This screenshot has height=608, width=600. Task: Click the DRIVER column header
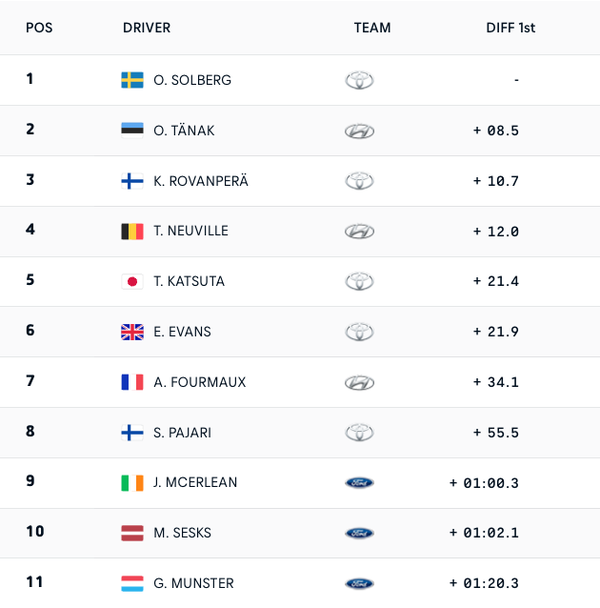pos(146,28)
